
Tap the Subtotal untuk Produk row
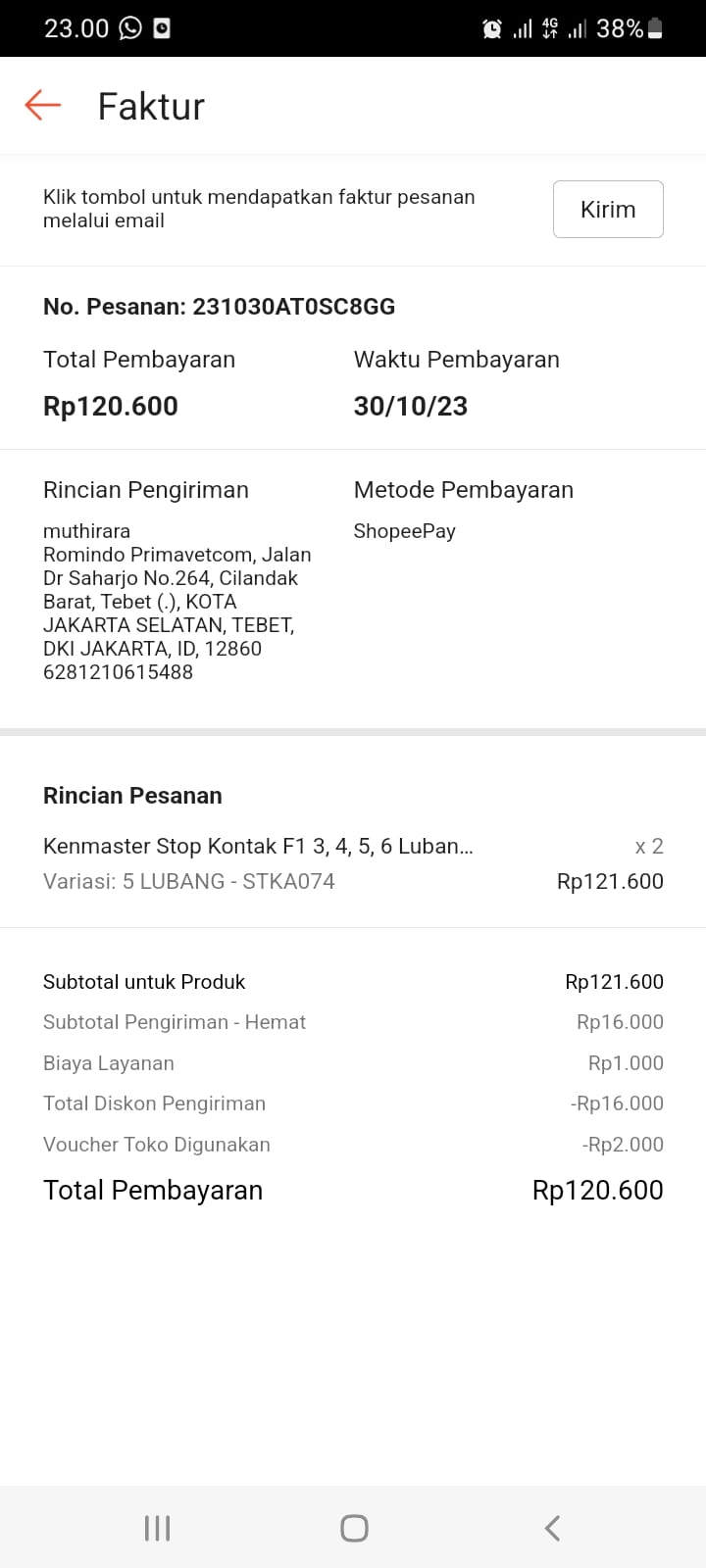pos(353,982)
